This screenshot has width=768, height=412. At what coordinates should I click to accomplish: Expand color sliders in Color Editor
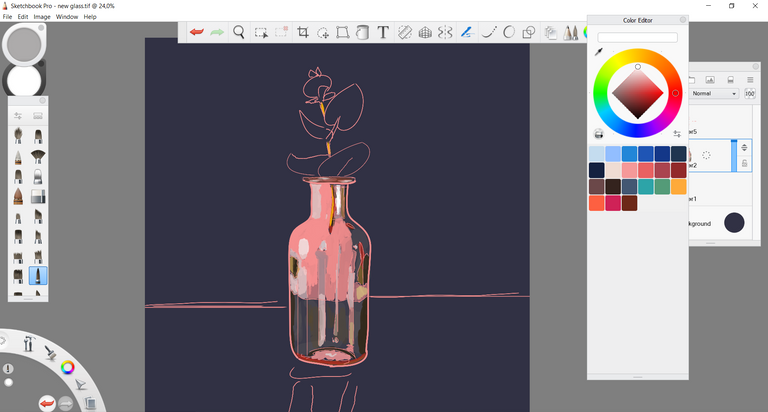(677, 134)
